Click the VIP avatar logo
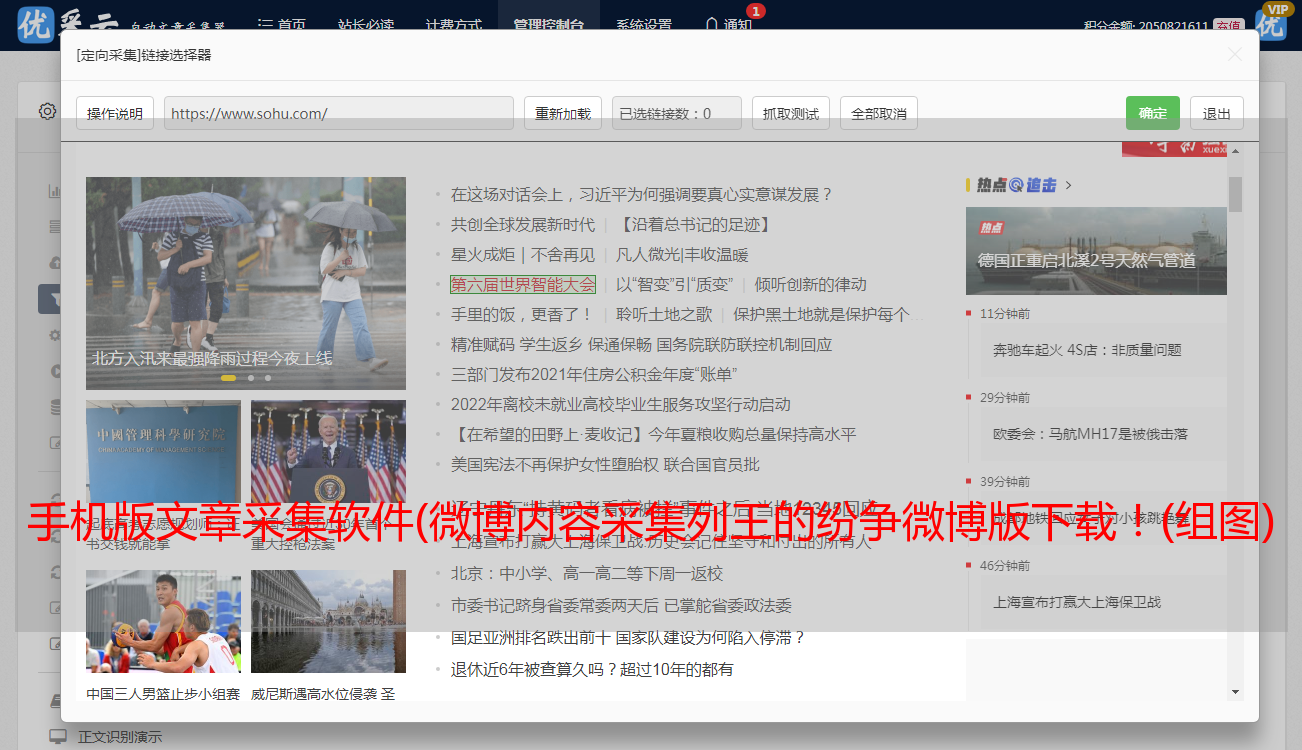Screen dimensions: 1302x750 (1272, 22)
